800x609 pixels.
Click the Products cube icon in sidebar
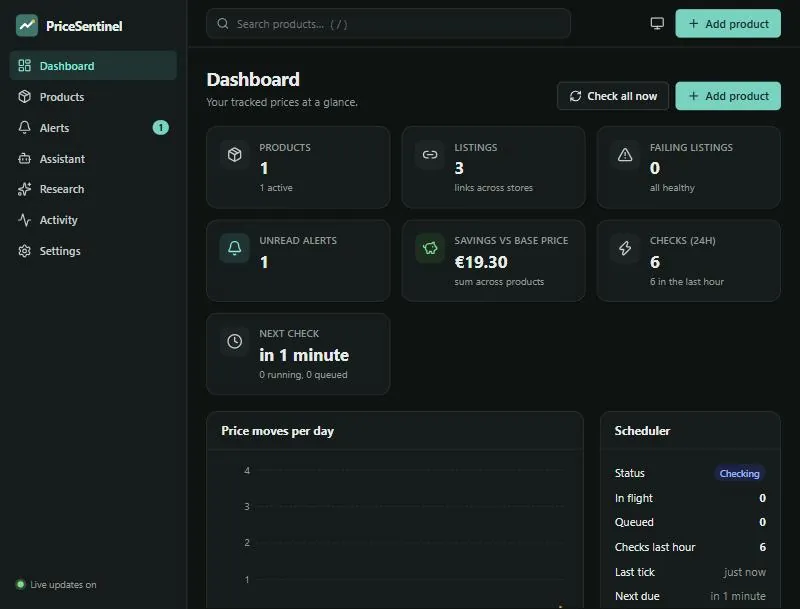24,96
